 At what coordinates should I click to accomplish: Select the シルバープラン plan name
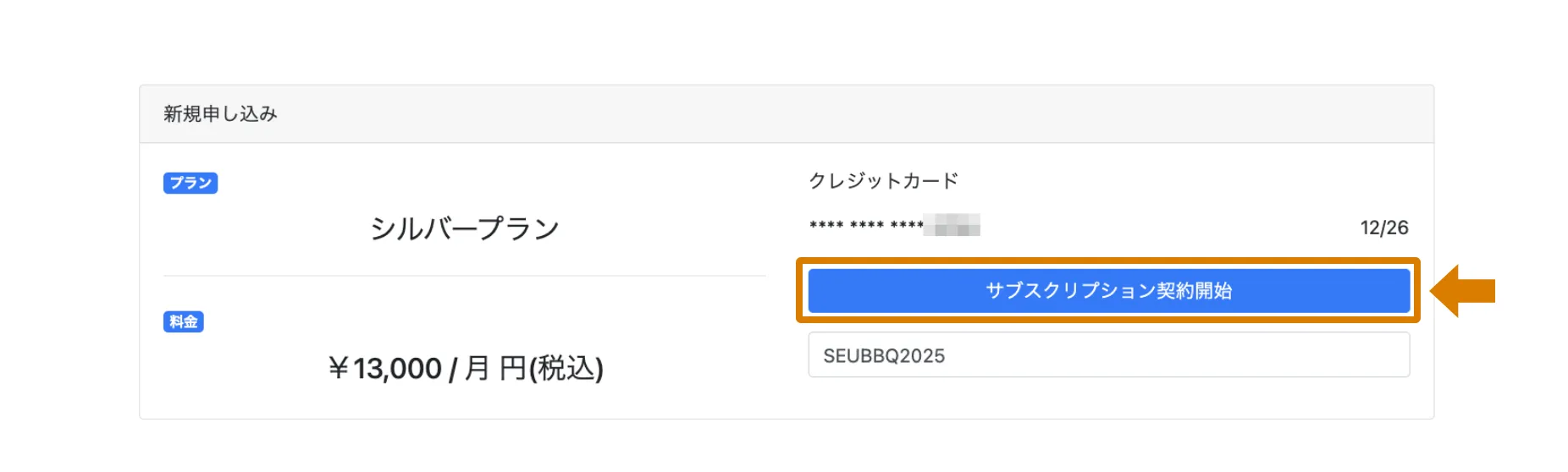coord(464,228)
